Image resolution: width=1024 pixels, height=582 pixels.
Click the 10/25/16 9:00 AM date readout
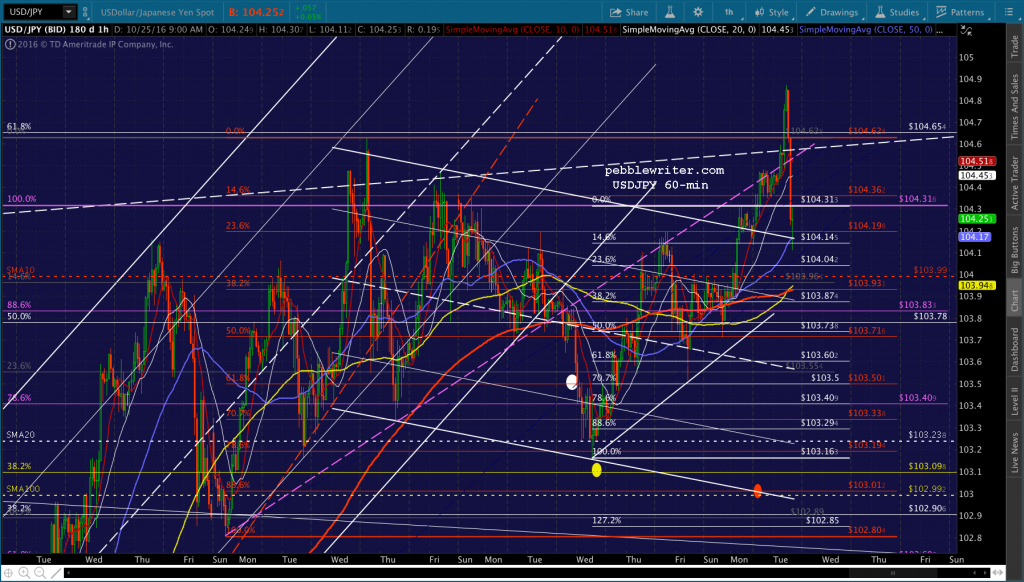tap(157, 29)
